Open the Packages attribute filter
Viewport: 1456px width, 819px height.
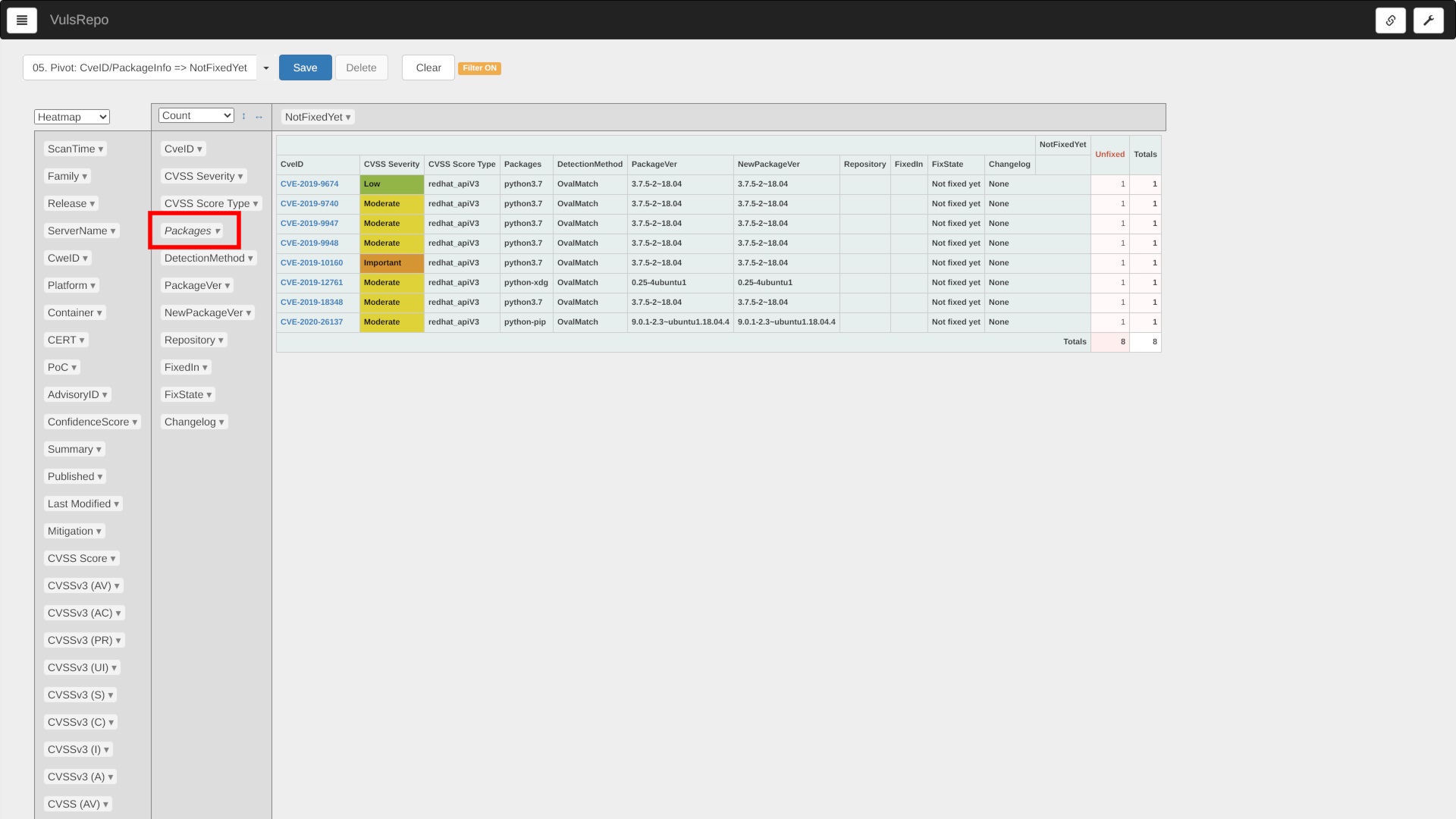pos(218,231)
